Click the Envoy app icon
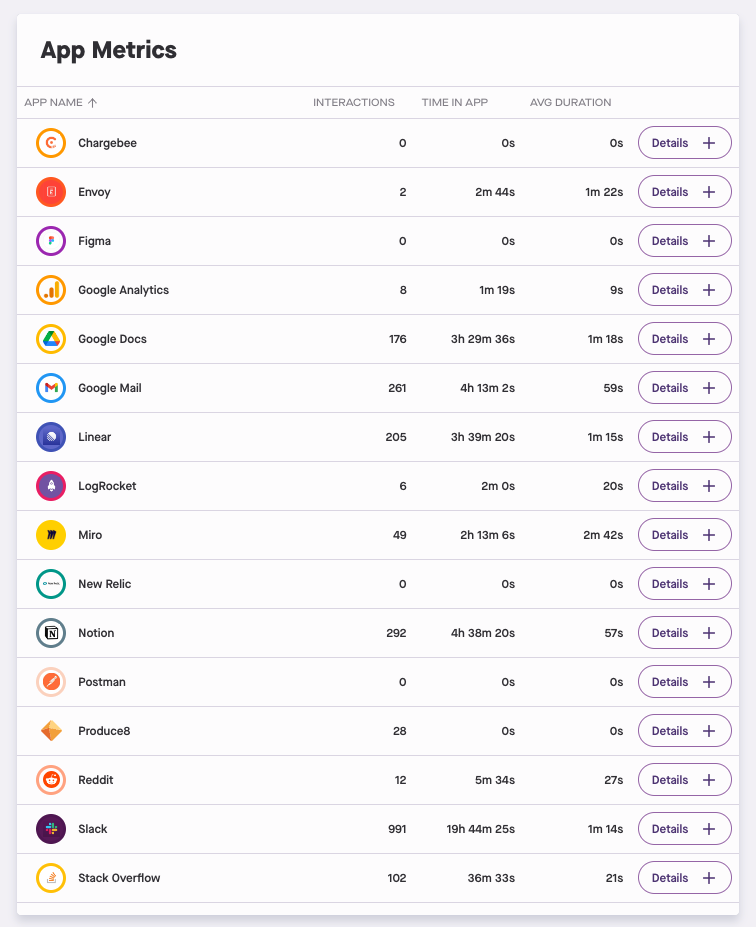This screenshot has height=927, width=756. [x=51, y=192]
